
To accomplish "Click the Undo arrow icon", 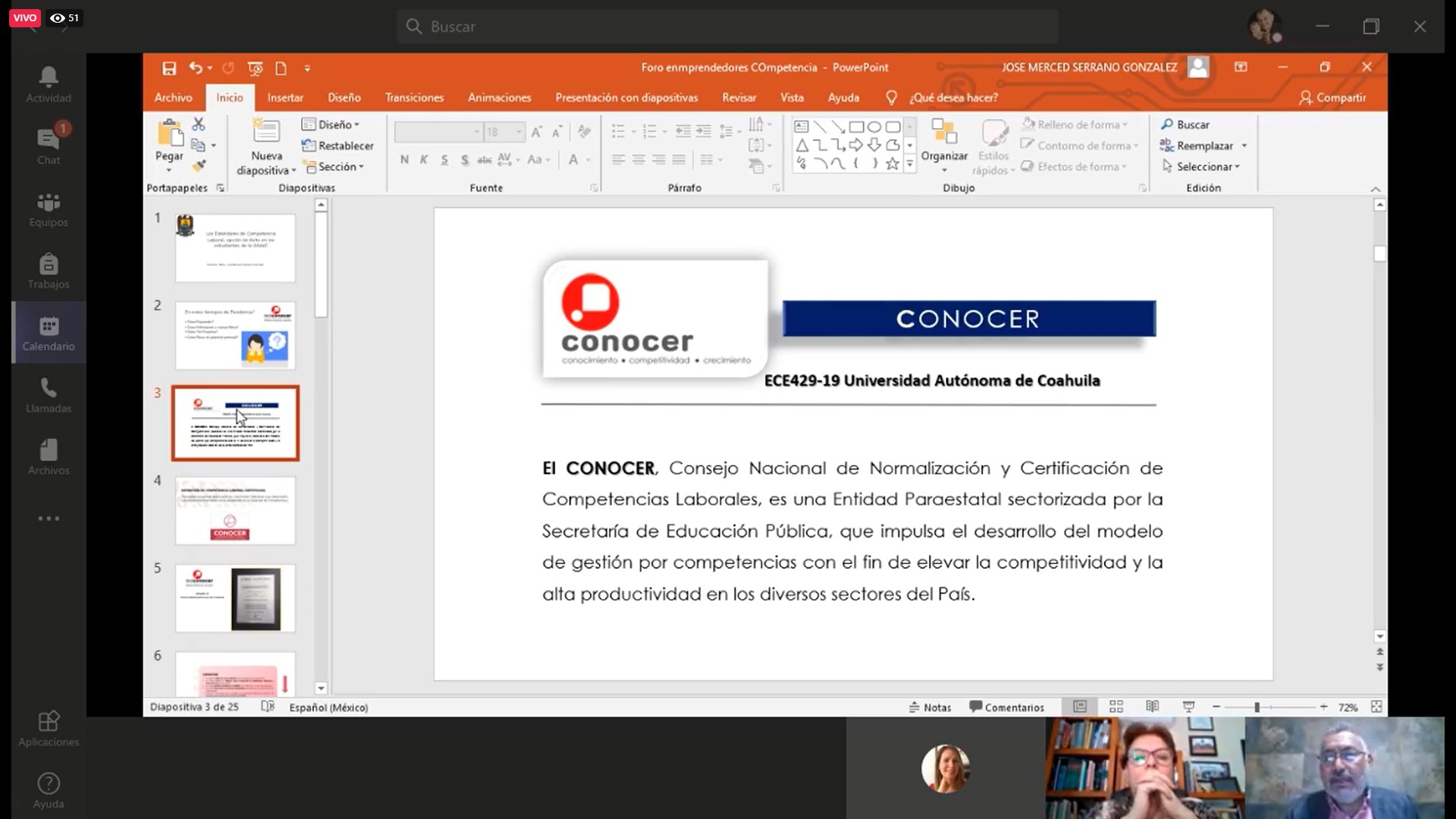I will tap(196, 68).
